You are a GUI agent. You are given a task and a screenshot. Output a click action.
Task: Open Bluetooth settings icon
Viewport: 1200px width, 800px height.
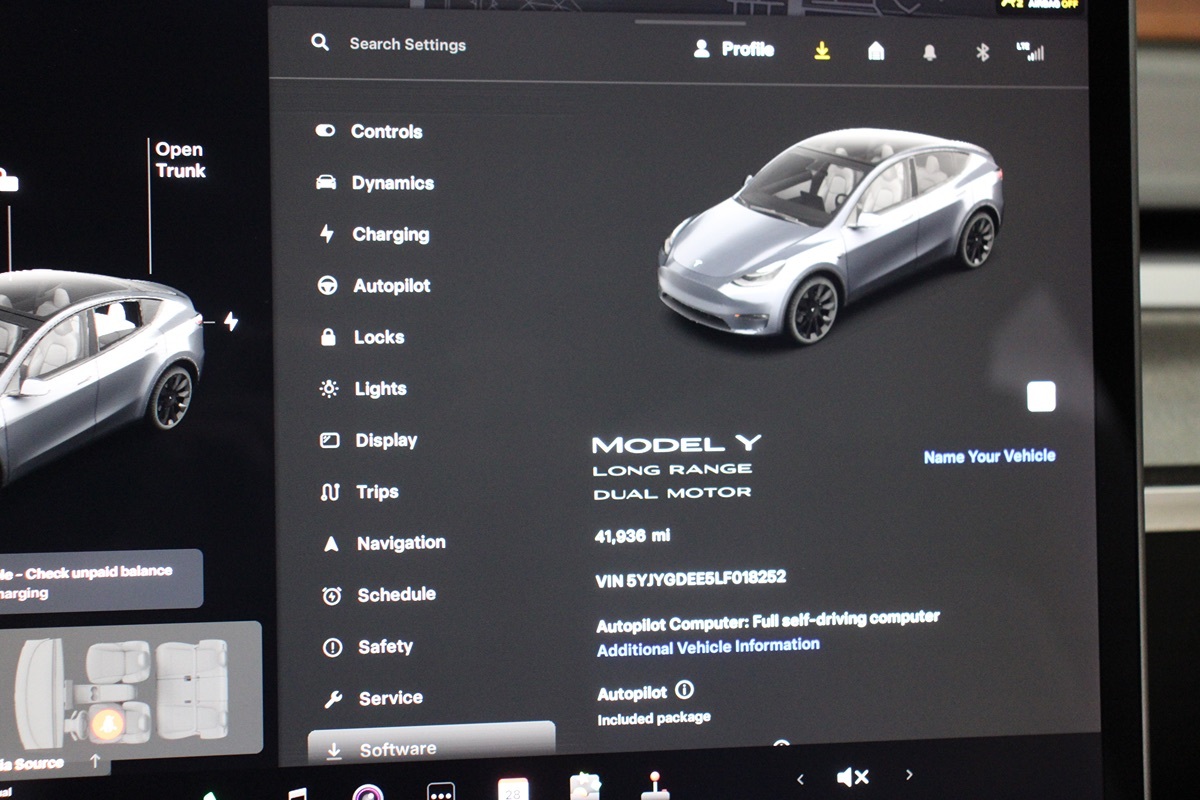(982, 53)
